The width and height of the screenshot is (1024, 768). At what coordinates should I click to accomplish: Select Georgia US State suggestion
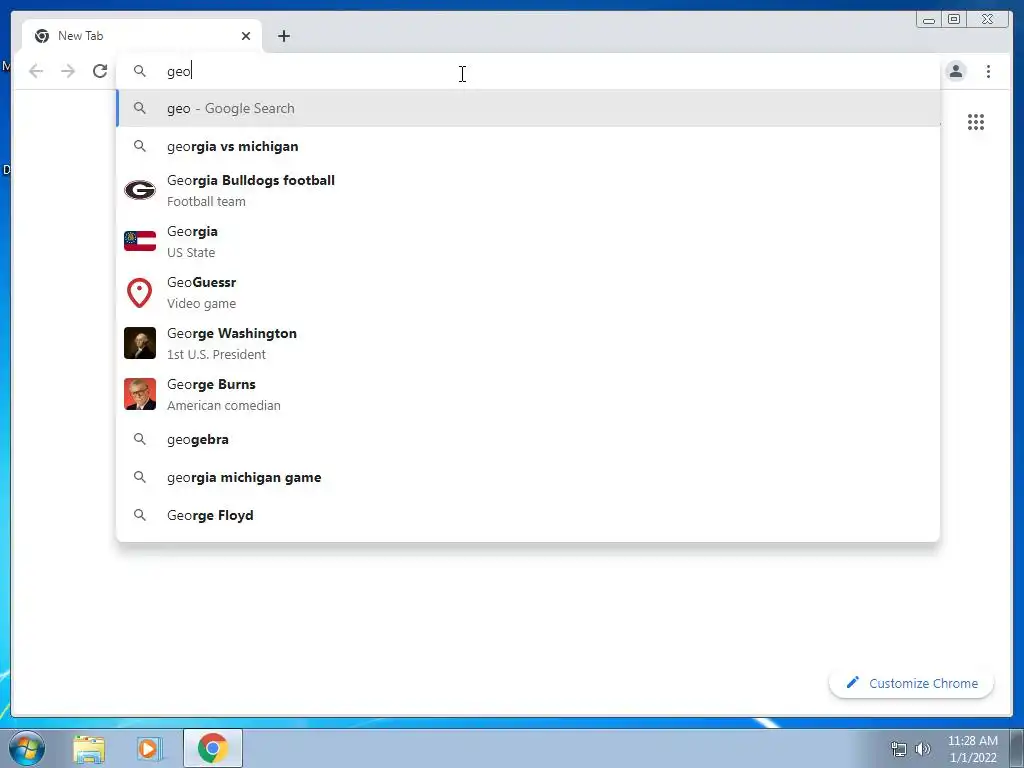[x=528, y=241]
